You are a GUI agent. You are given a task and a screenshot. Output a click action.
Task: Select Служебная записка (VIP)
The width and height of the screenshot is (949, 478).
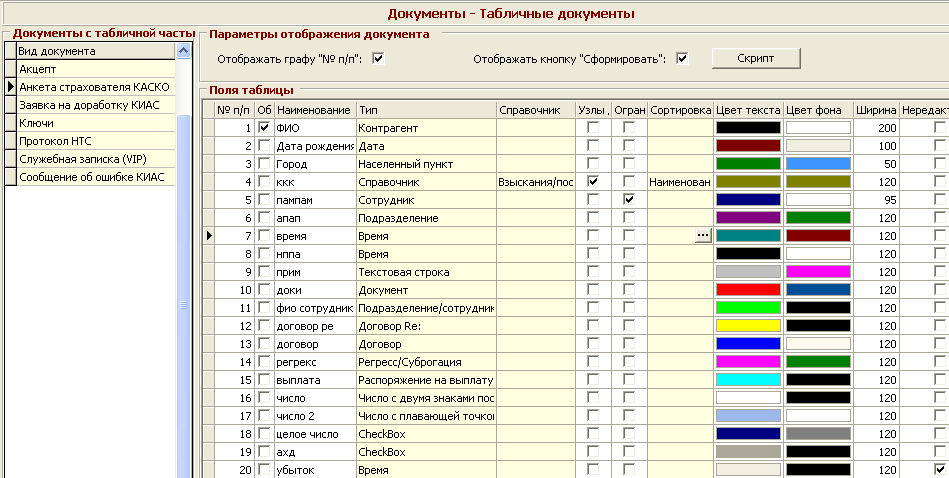(x=96, y=159)
